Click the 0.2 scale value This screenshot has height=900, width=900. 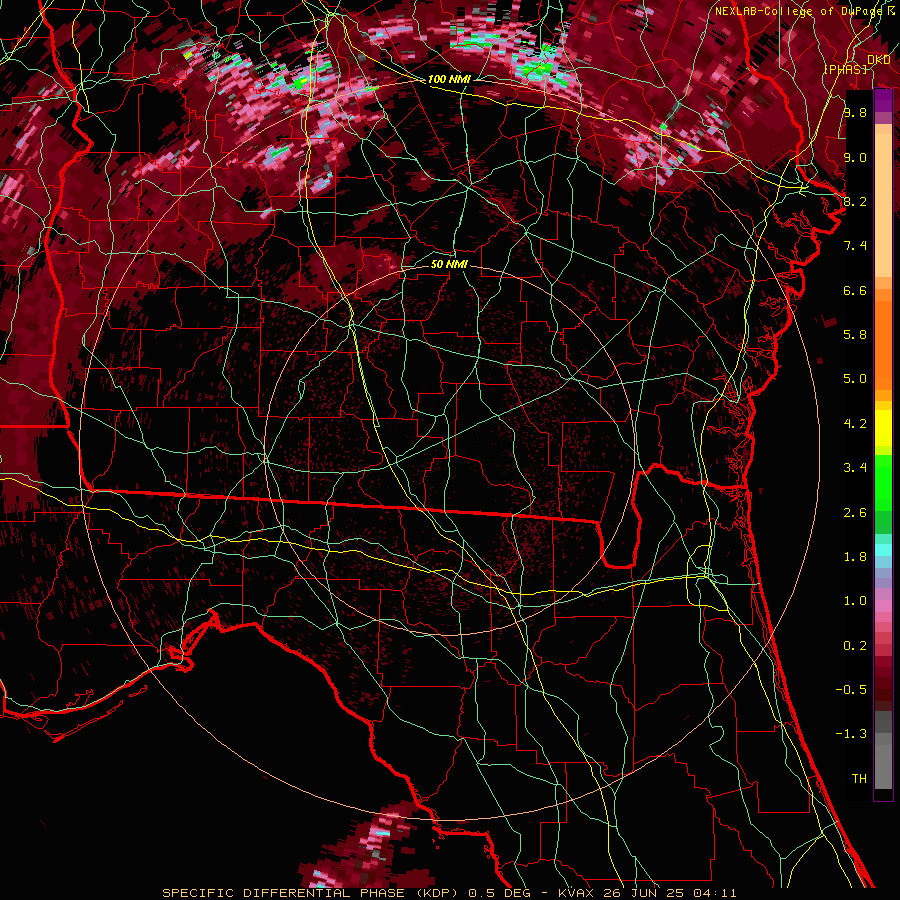click(x=855, y=646)
